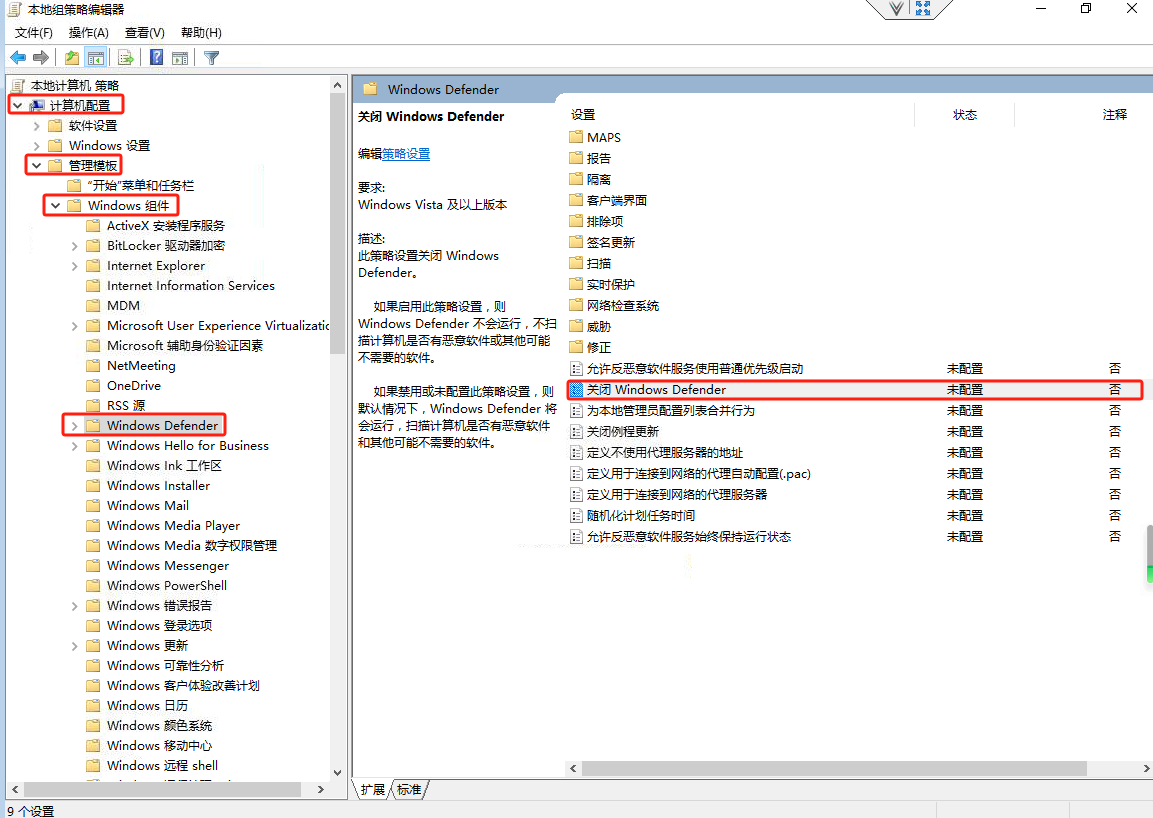Collapse the 管理模板 tree node

[x=37, y=166]
